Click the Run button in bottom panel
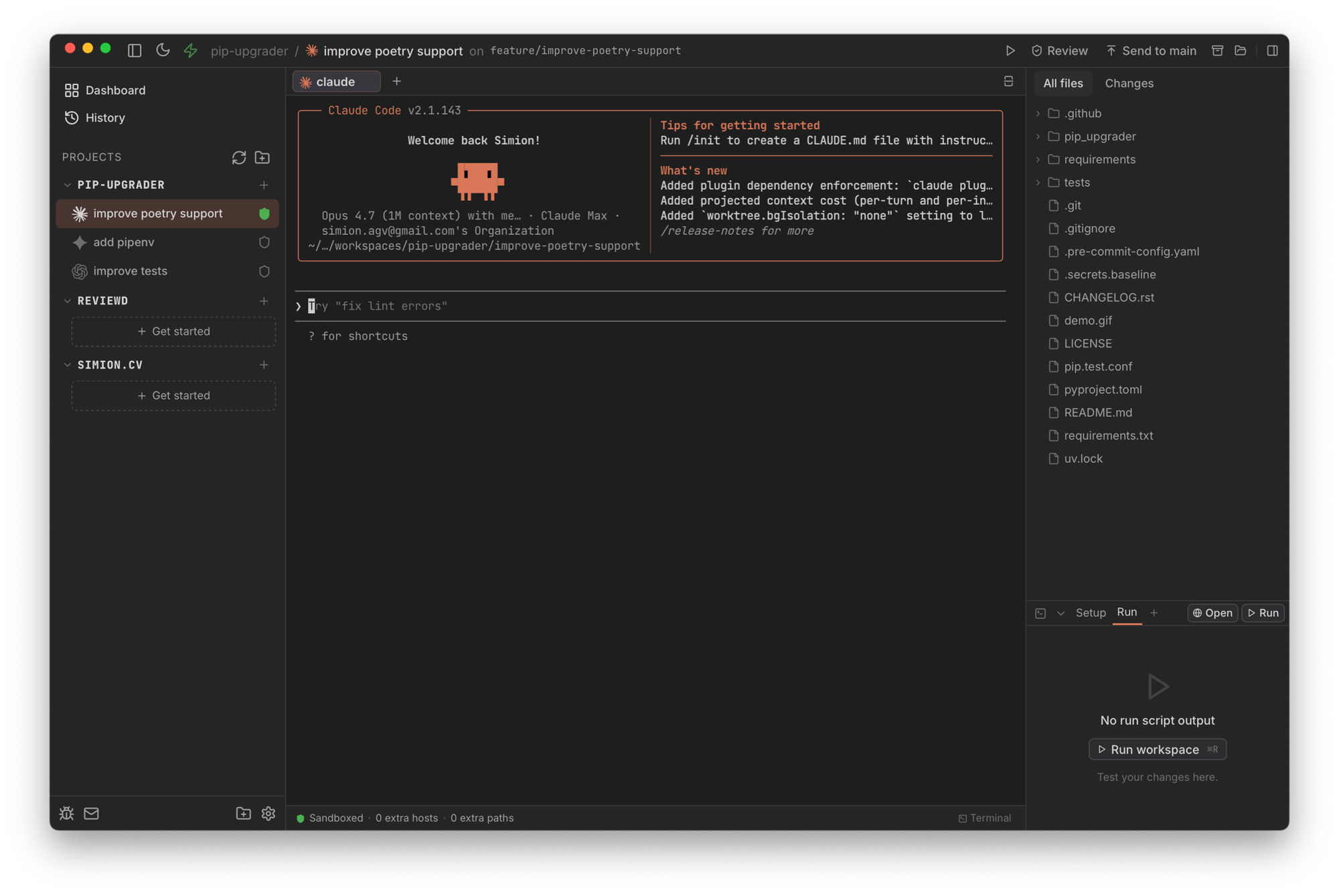1339x896 pixels. pyautogui.click(x=1263, y=613)
